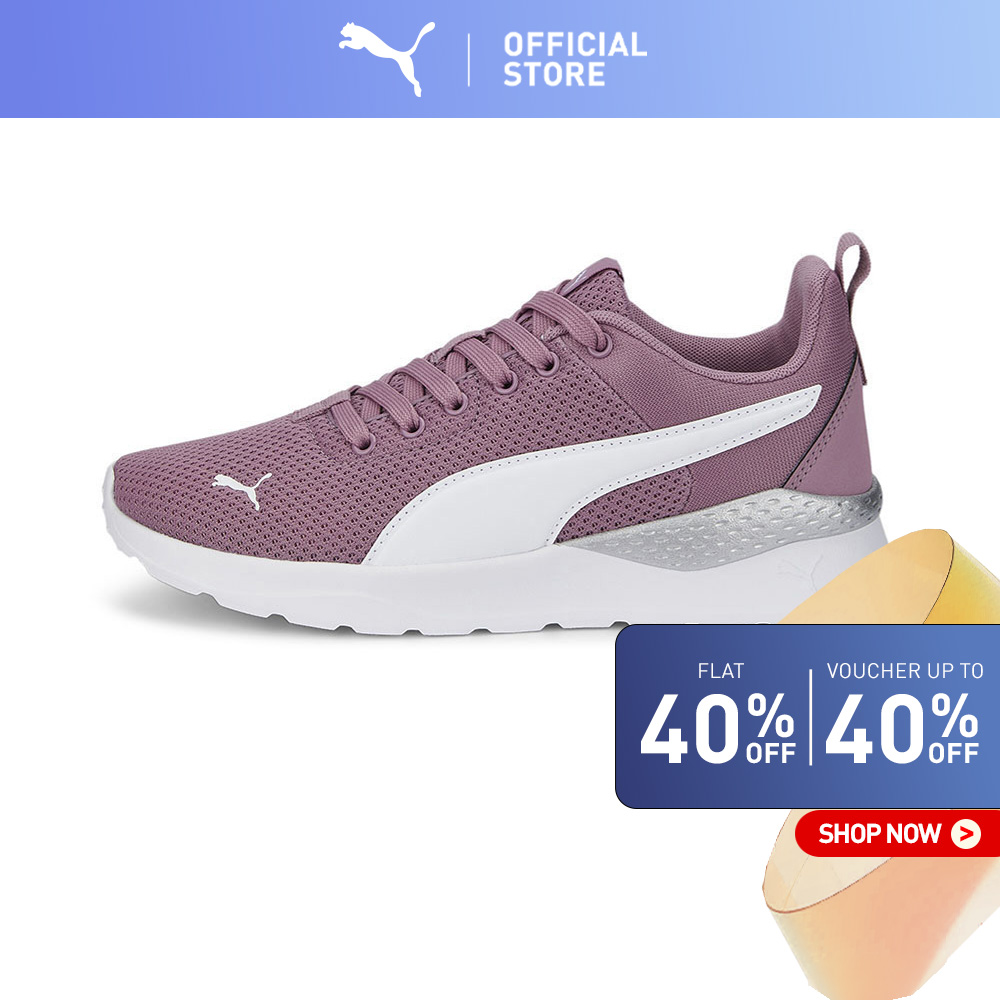
Task: Select the OFFICIAL STORE header text
Action: [575, 59]
